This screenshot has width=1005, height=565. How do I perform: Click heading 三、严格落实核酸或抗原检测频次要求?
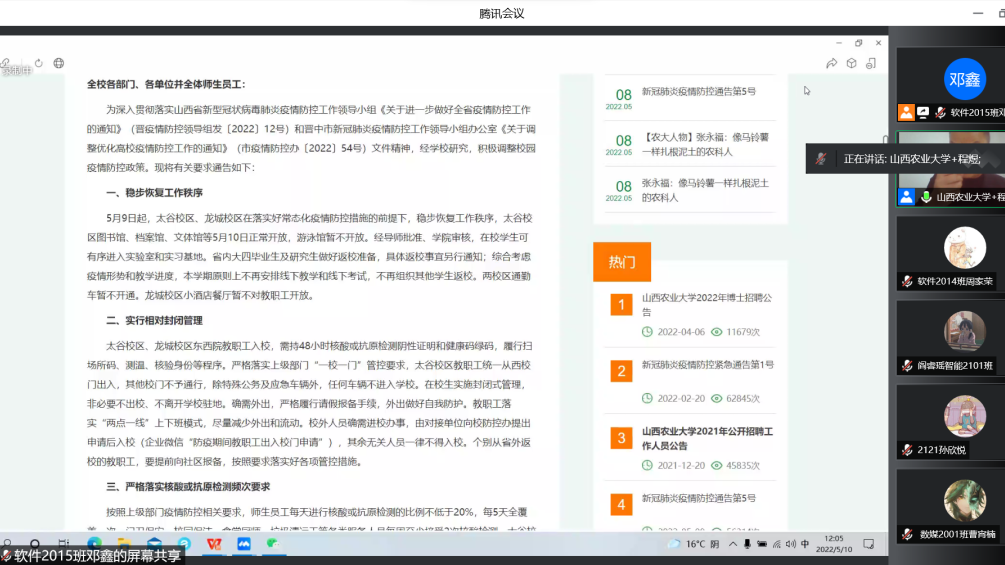click(188, 487)
